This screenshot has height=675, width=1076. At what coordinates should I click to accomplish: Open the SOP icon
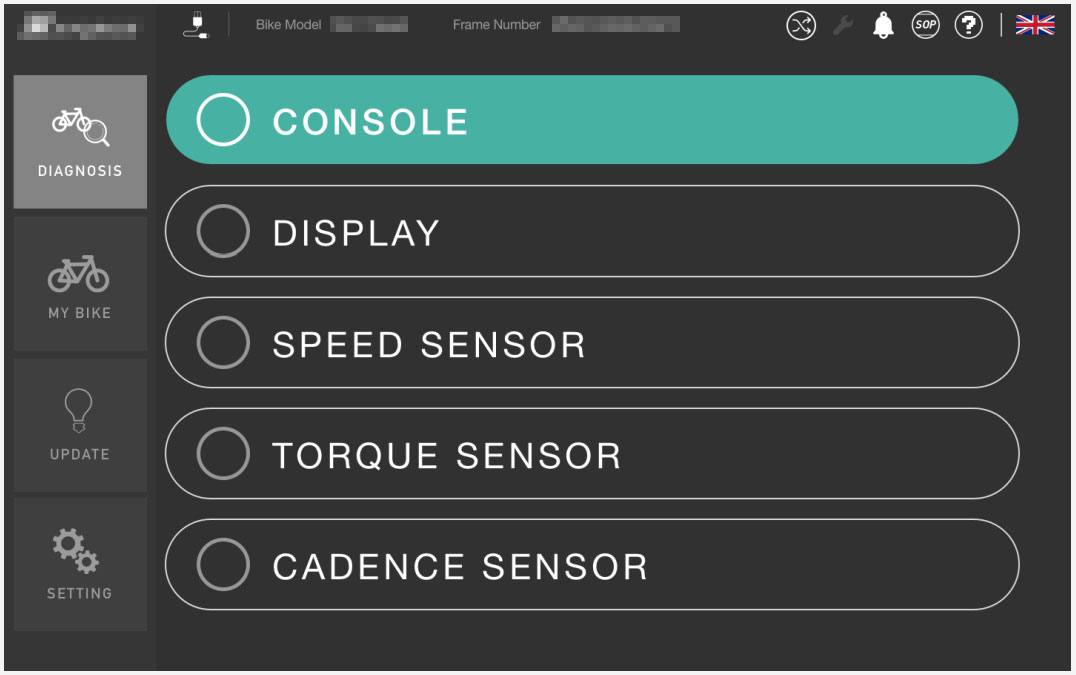pos(926,26)
